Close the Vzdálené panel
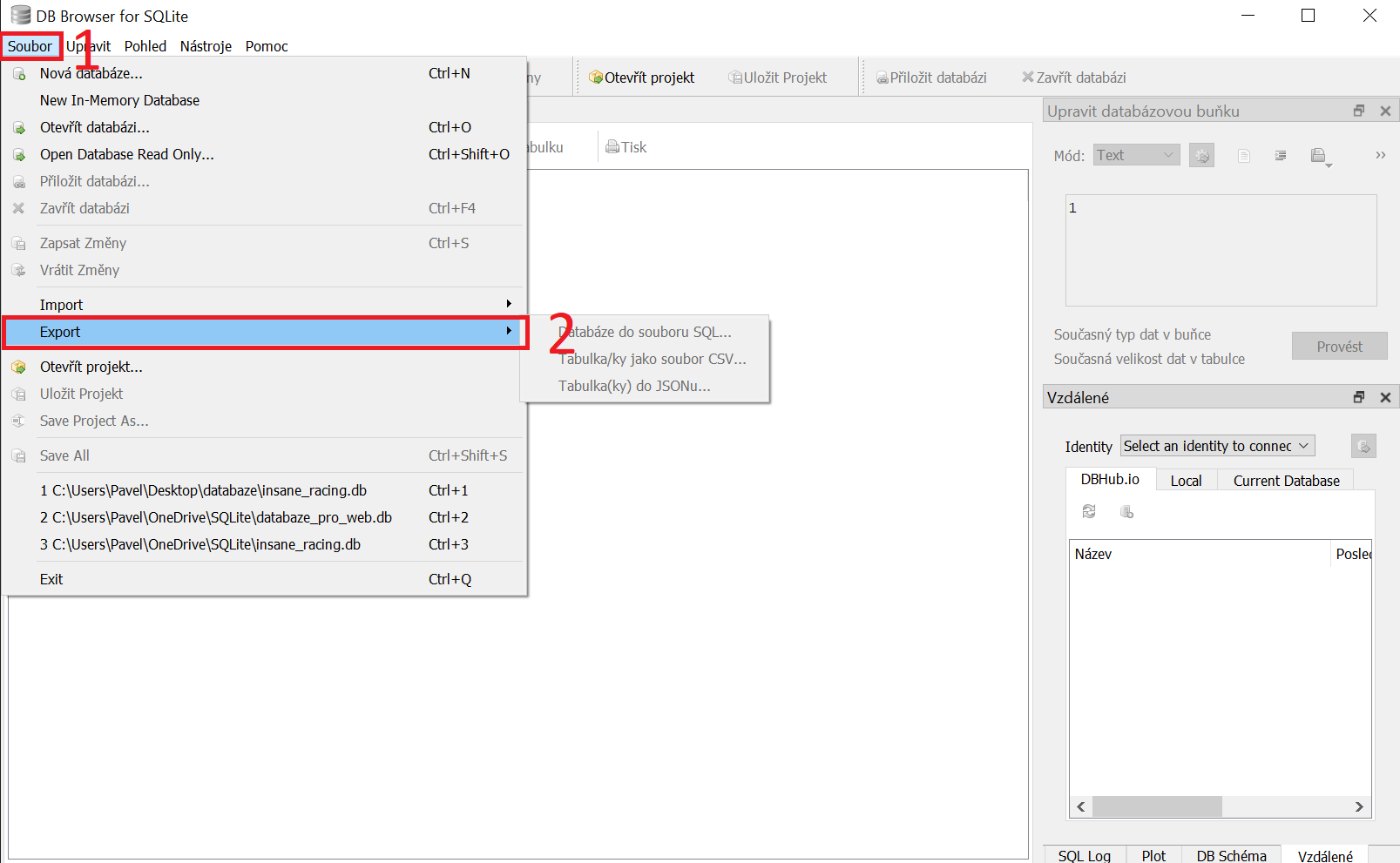 click(1385, 397)
